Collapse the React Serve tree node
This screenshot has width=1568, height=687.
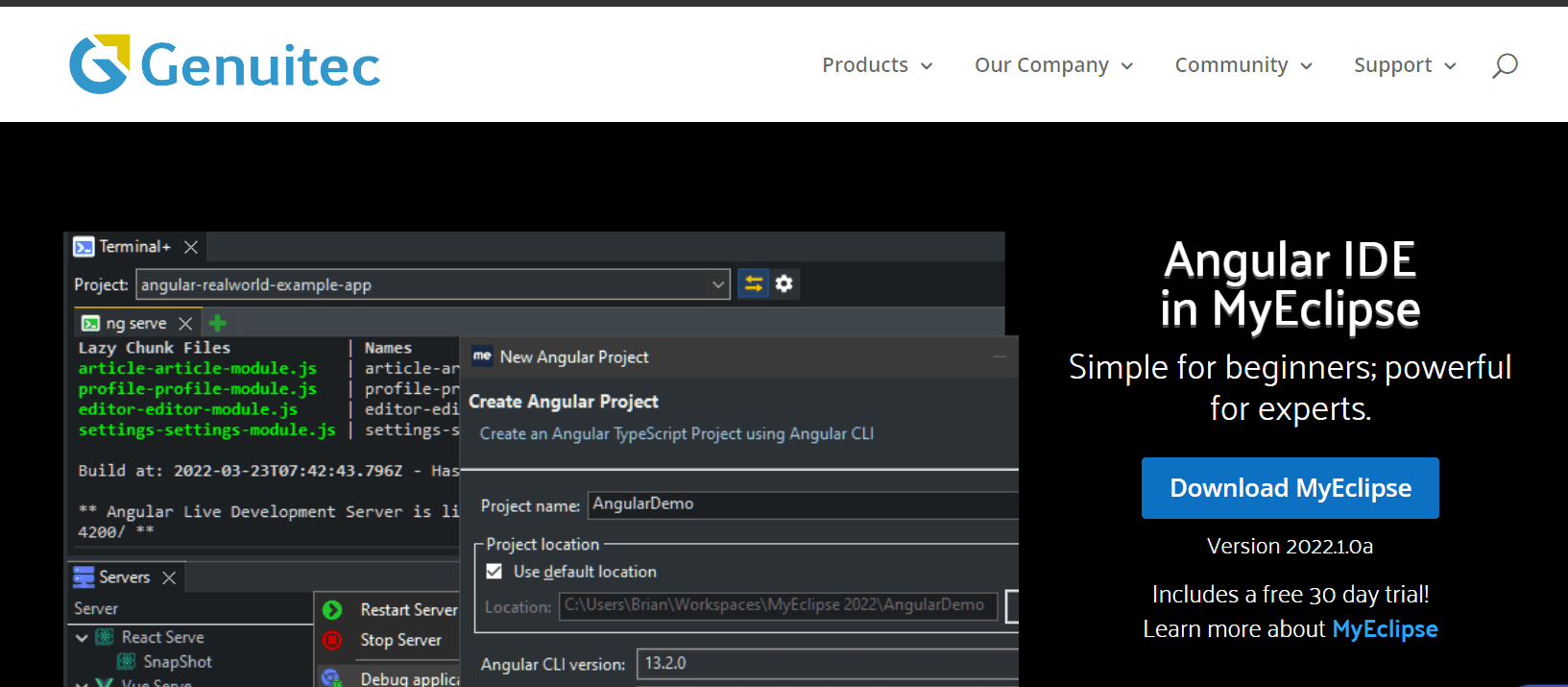pyautogui.click(x=82, y=637)
